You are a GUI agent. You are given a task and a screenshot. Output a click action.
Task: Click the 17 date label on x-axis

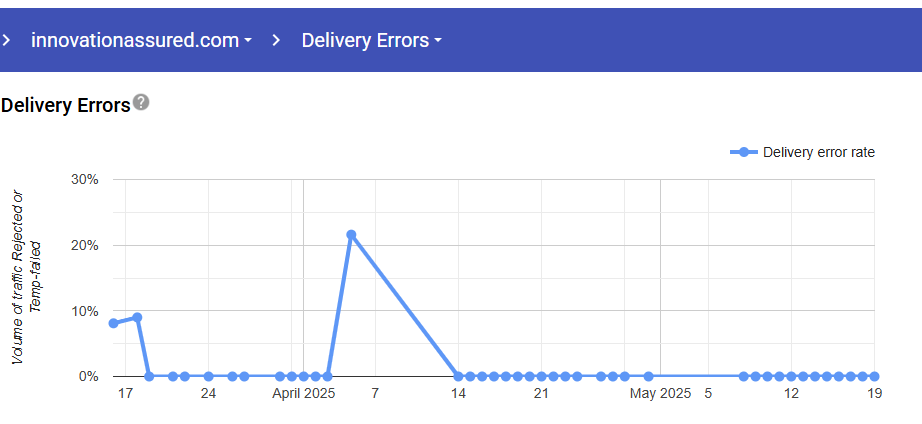tap(125, 394)
